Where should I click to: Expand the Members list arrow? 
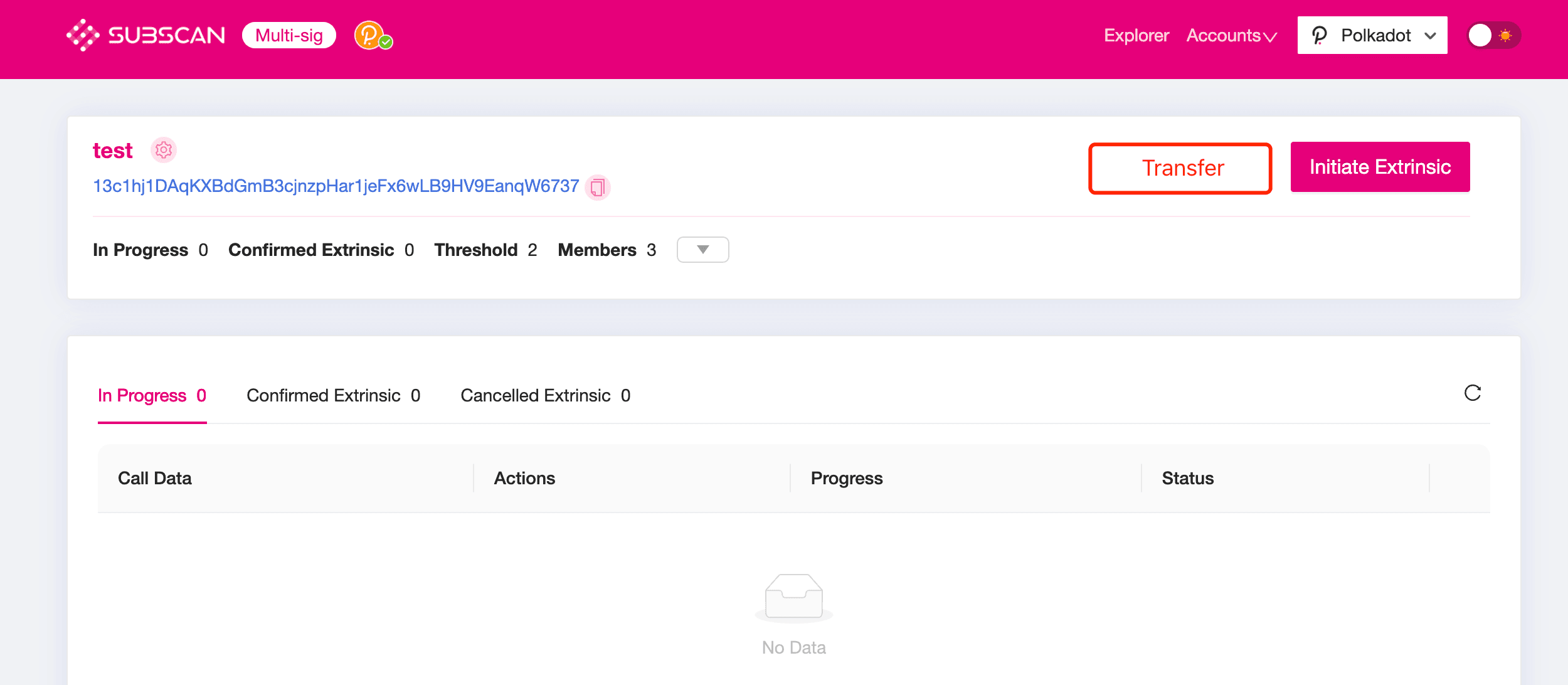[702, 250]
